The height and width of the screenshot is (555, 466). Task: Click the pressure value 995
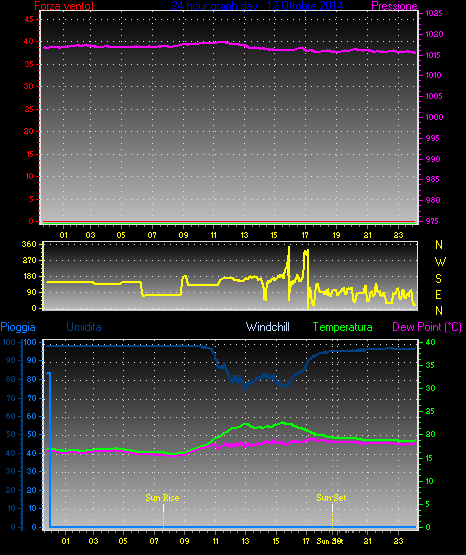point(432,138)
